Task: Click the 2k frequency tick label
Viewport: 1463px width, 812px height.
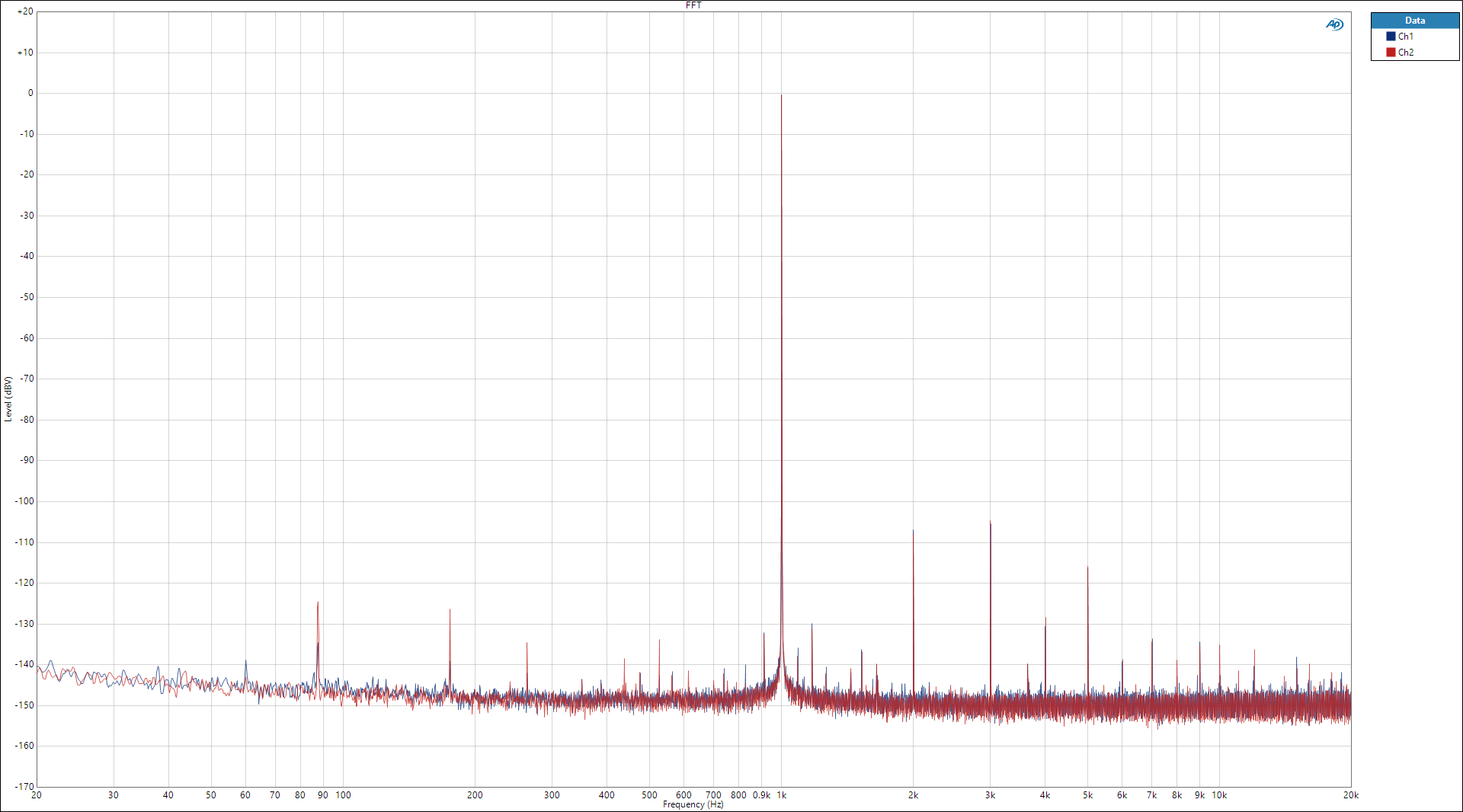Action: (913, 794)
